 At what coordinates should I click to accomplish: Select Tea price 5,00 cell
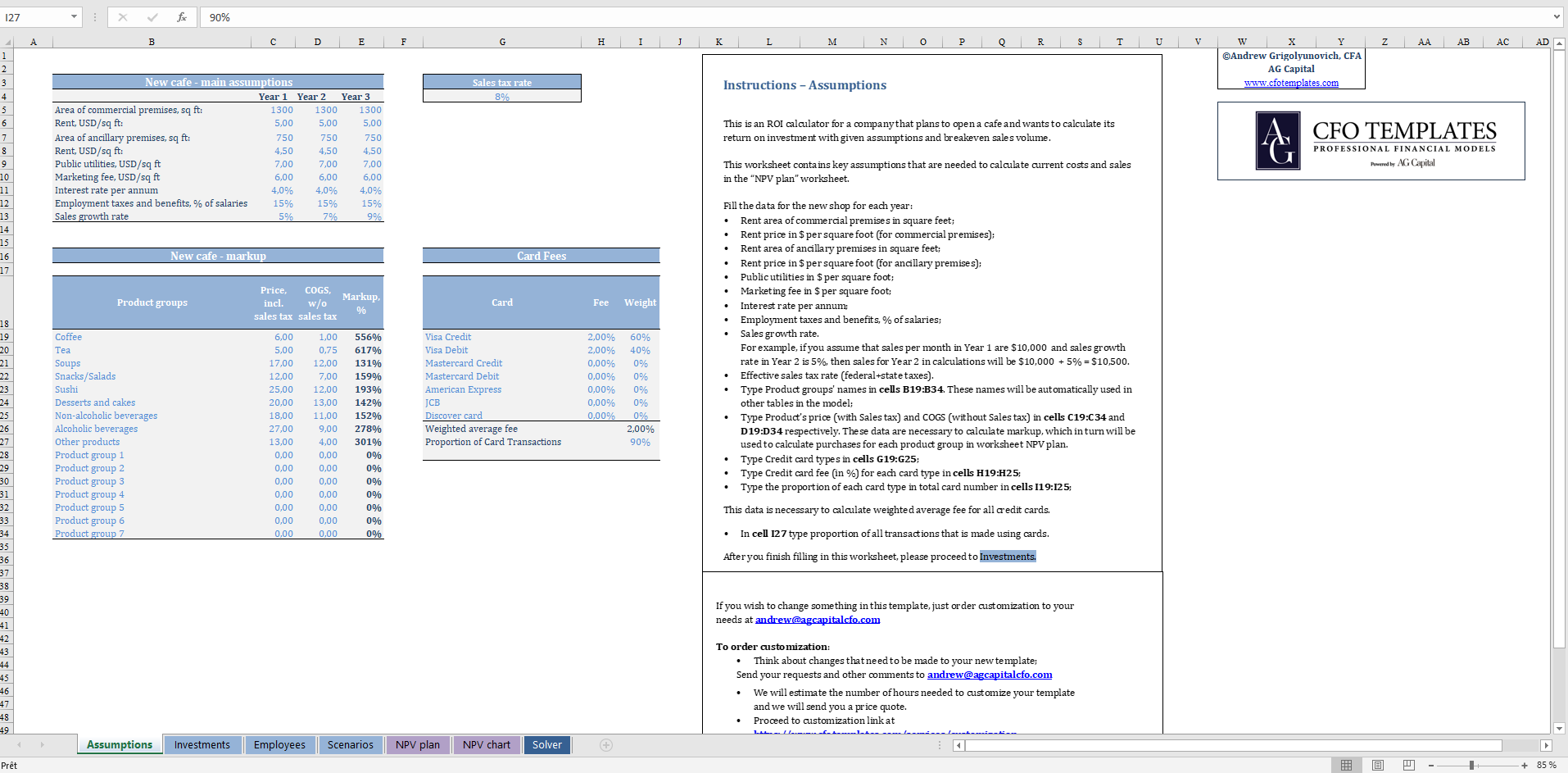pyautogui.click(x=274, y=350)
